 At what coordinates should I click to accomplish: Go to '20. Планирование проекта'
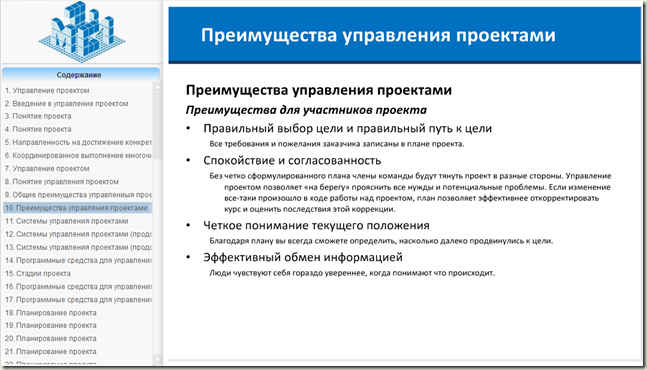51,339
